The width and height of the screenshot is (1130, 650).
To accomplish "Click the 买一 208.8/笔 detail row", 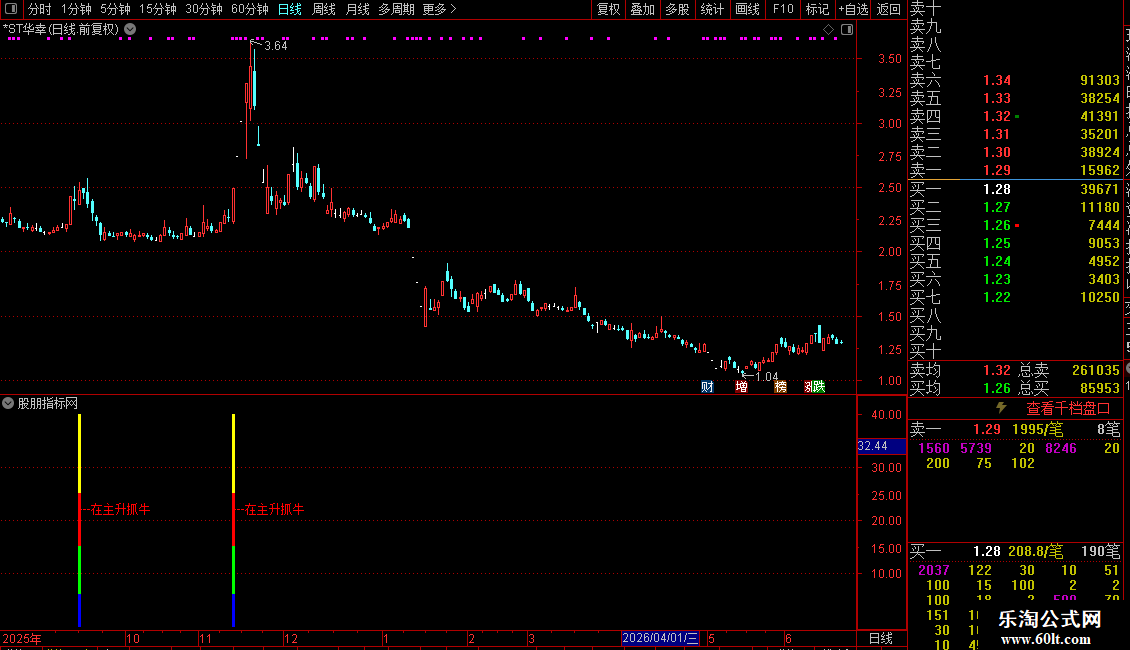I will pos(1015,551).
